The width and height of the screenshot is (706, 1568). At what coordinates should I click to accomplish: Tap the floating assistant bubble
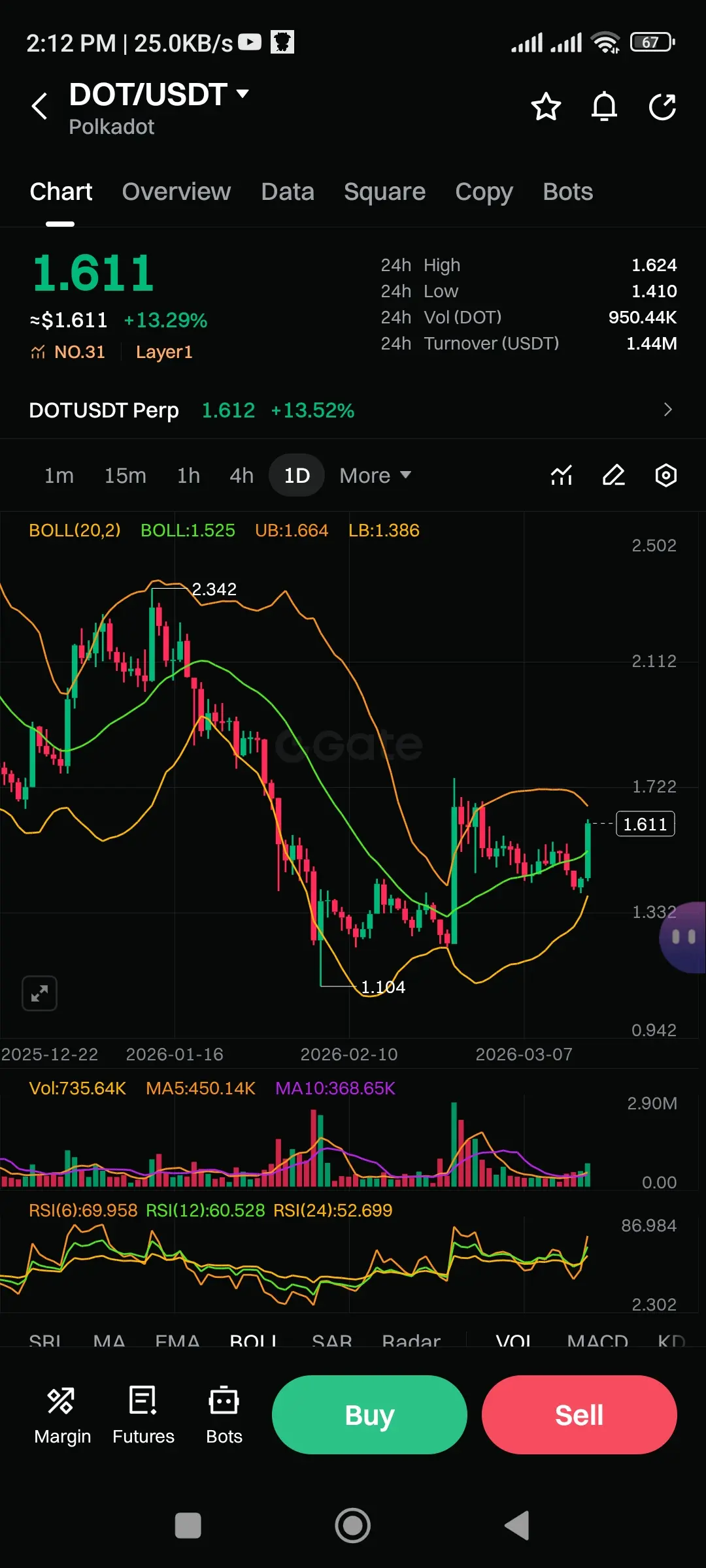tap(683, 938)
